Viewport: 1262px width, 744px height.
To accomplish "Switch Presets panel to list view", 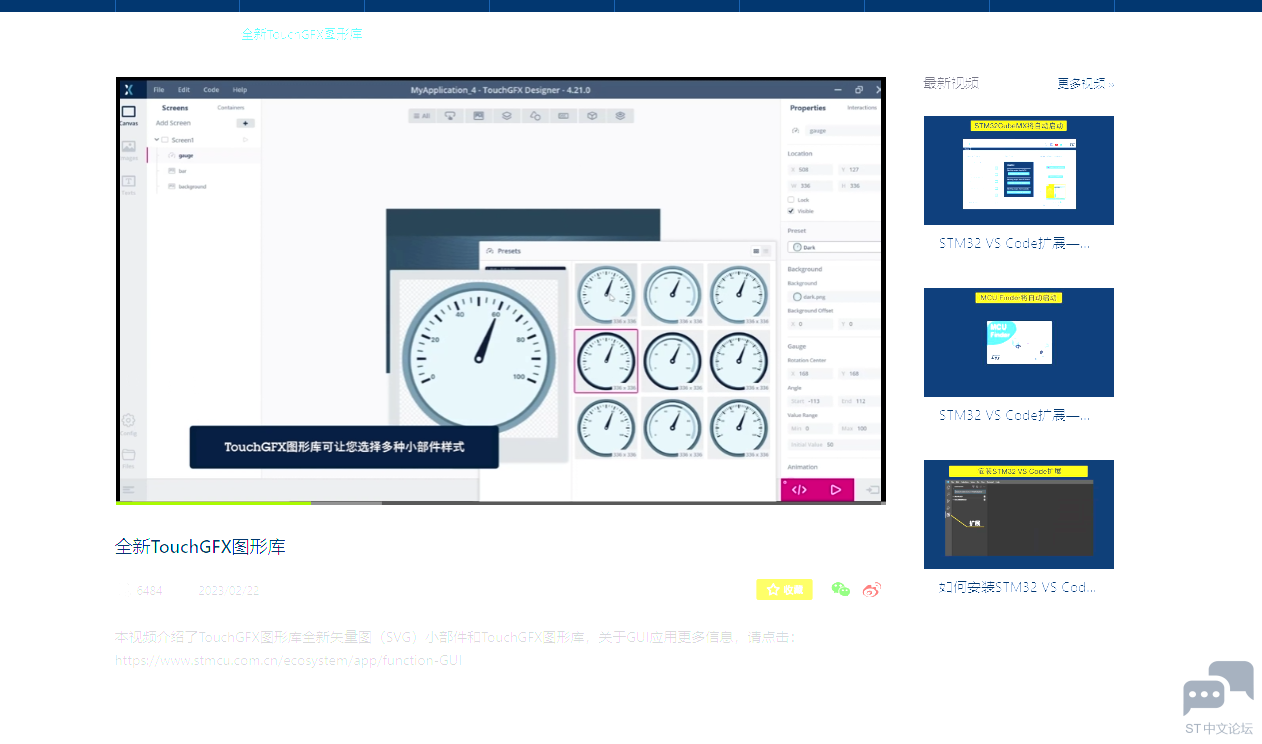I will (x=767, y=251).
